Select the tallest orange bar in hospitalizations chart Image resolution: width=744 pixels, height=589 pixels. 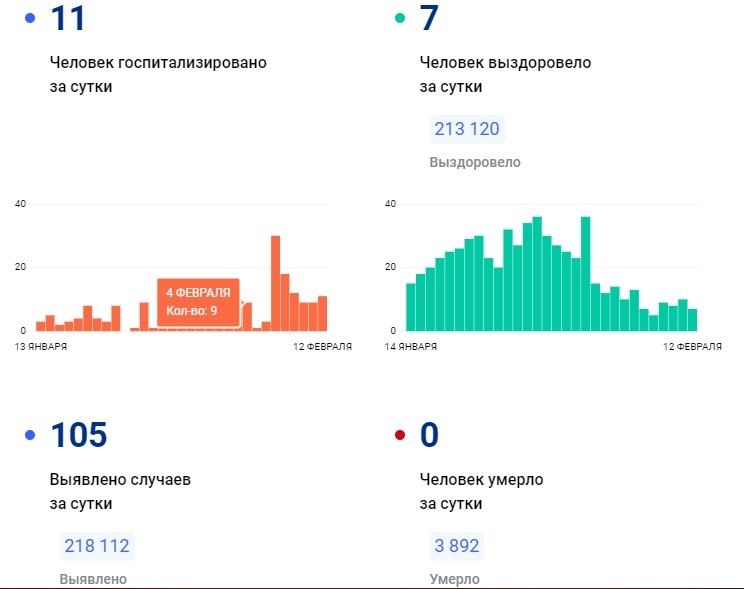tap(275, 283)
